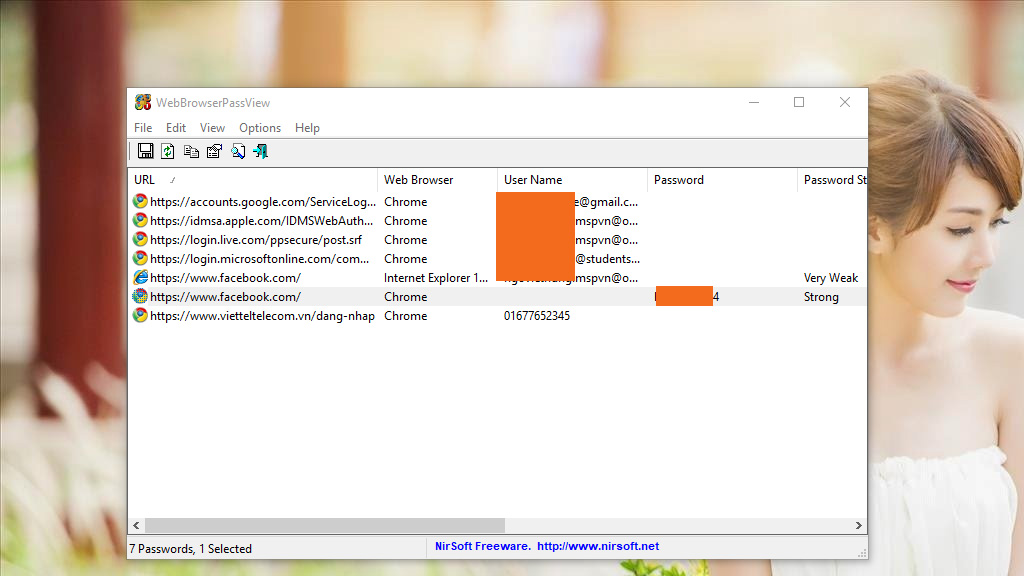Open the Properties toolbar icon
This screenshot has height=576, width=1024.
point(214,152)
